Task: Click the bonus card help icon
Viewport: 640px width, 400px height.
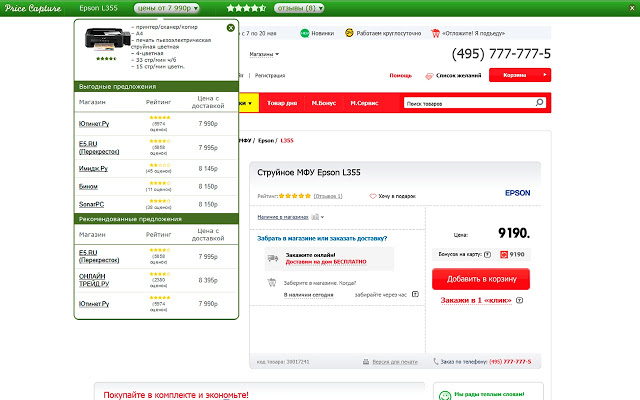Action: coord(487,254)
